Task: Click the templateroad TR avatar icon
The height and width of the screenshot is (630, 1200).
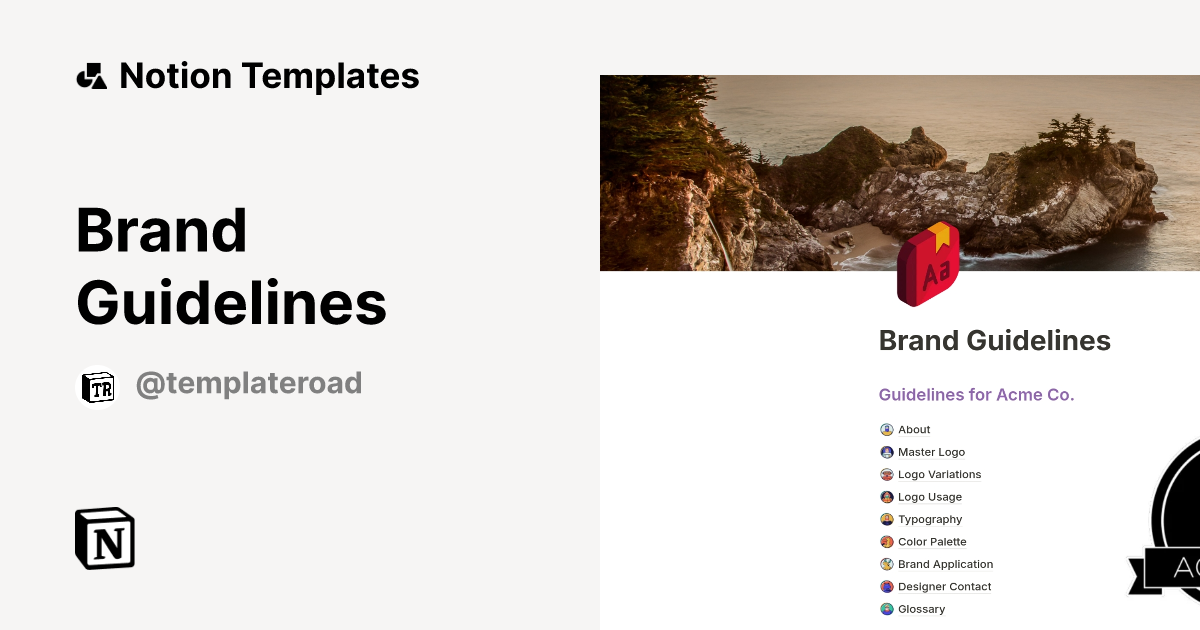Action: pos(98,388)
